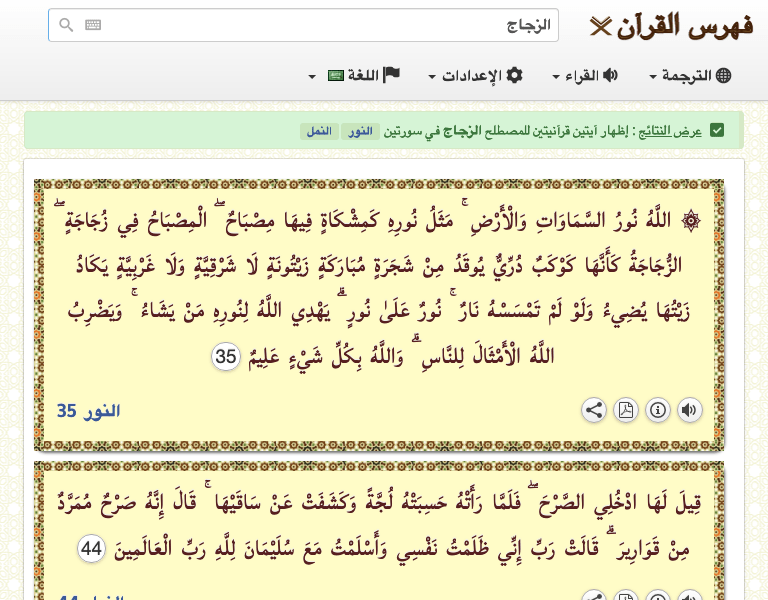Viewport: 768px width, 600px height.
Task: Open the النور 35 verse reference link
Action: (88, 411)
